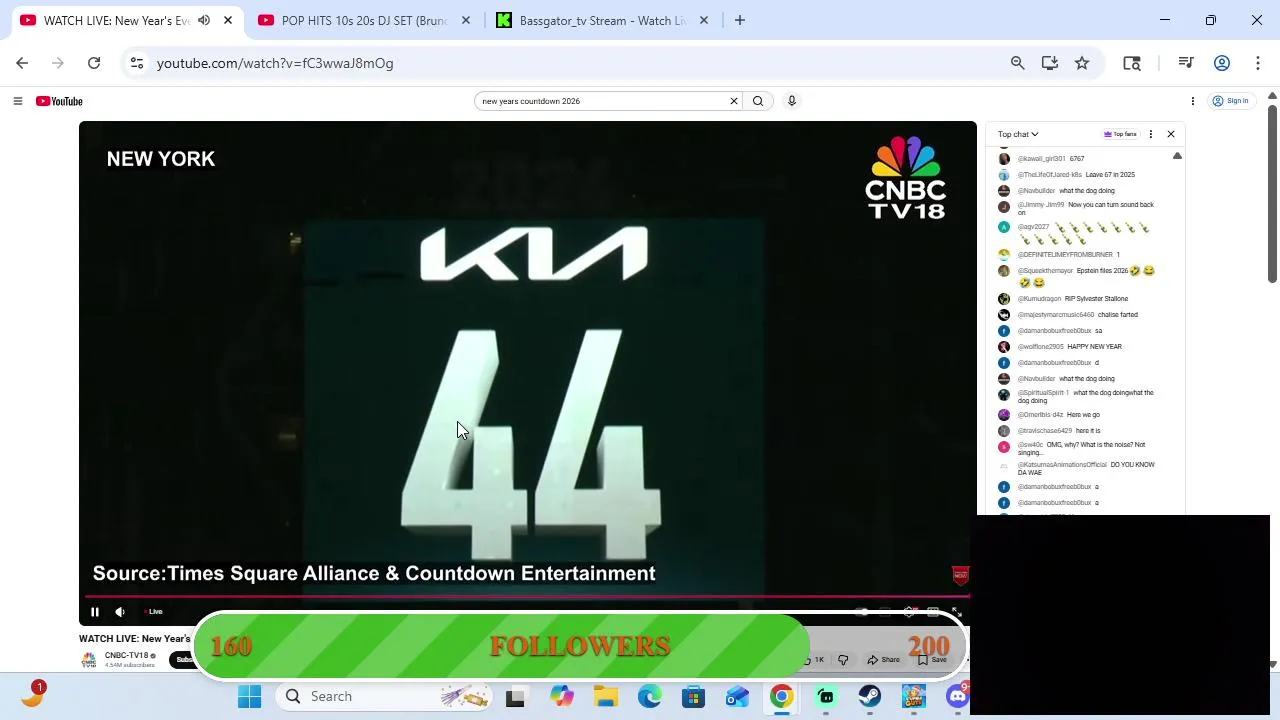Click the @wolflone2905 HAPPY NEW YEAR message
This screenshot has height=720, width=1280.
(x=1070, y=347)
